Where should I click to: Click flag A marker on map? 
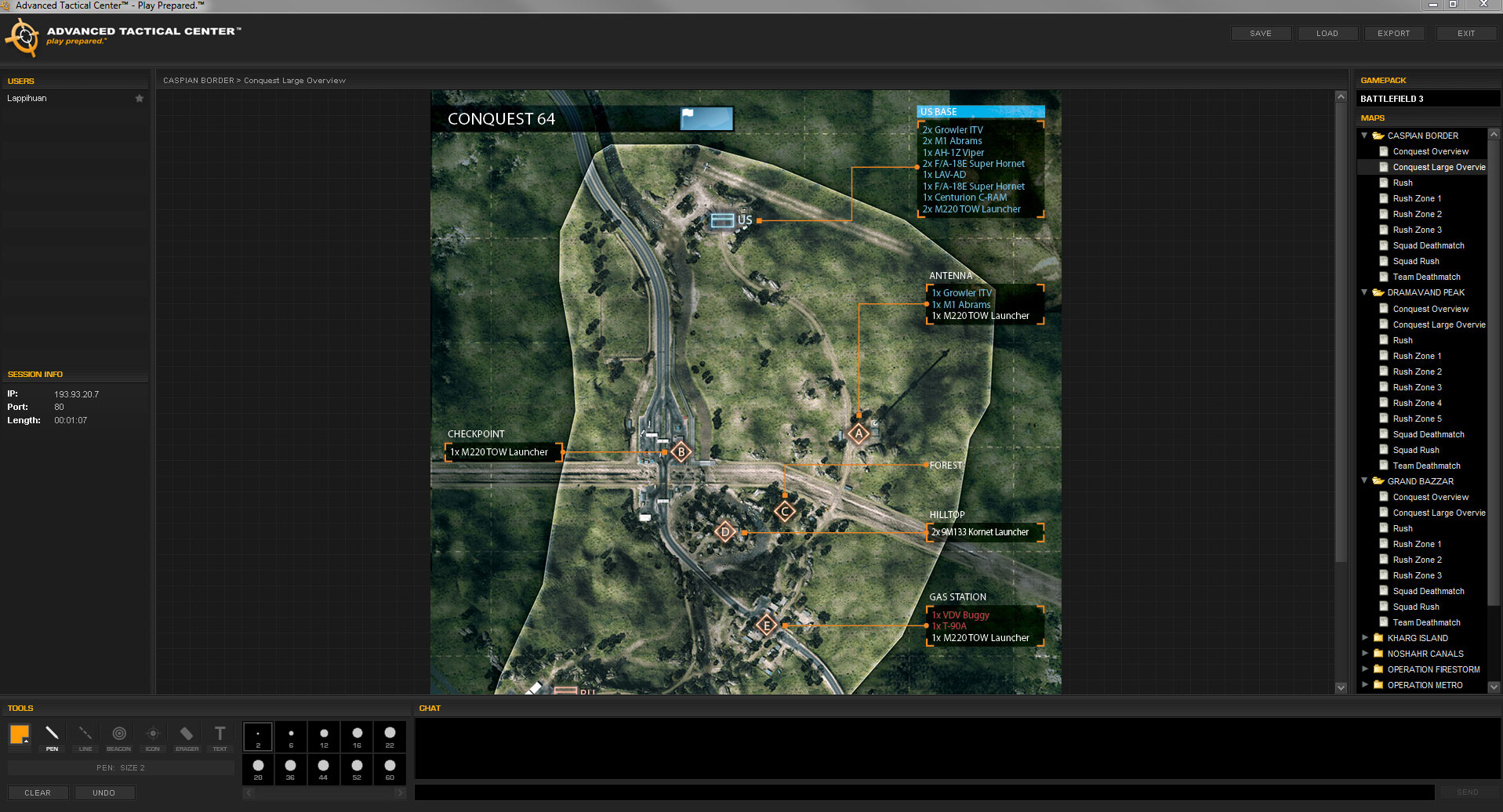tap(859, 433)
